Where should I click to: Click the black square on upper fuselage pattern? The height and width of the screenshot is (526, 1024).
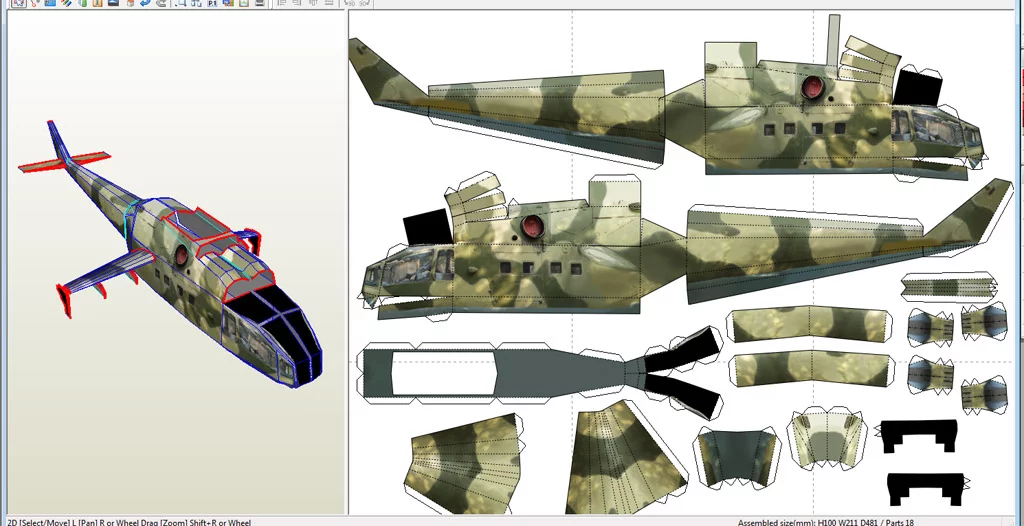click(x=918, y=86)
